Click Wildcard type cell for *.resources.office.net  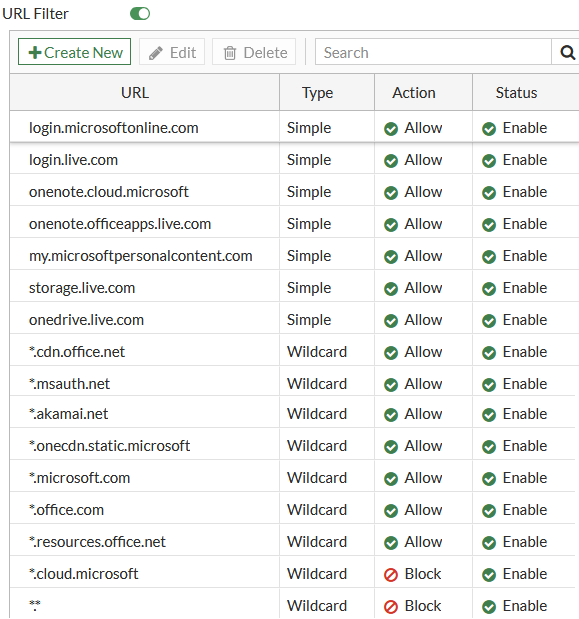click(317, 542)
